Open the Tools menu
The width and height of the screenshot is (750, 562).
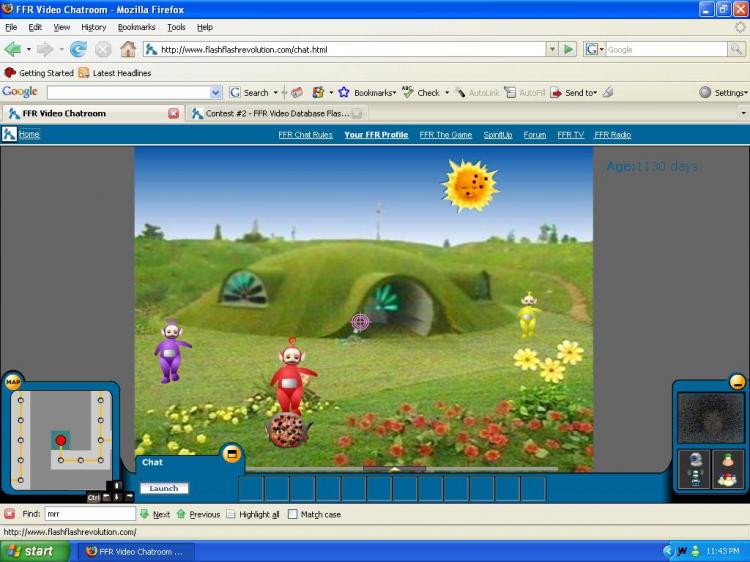(x=176, y=27)
